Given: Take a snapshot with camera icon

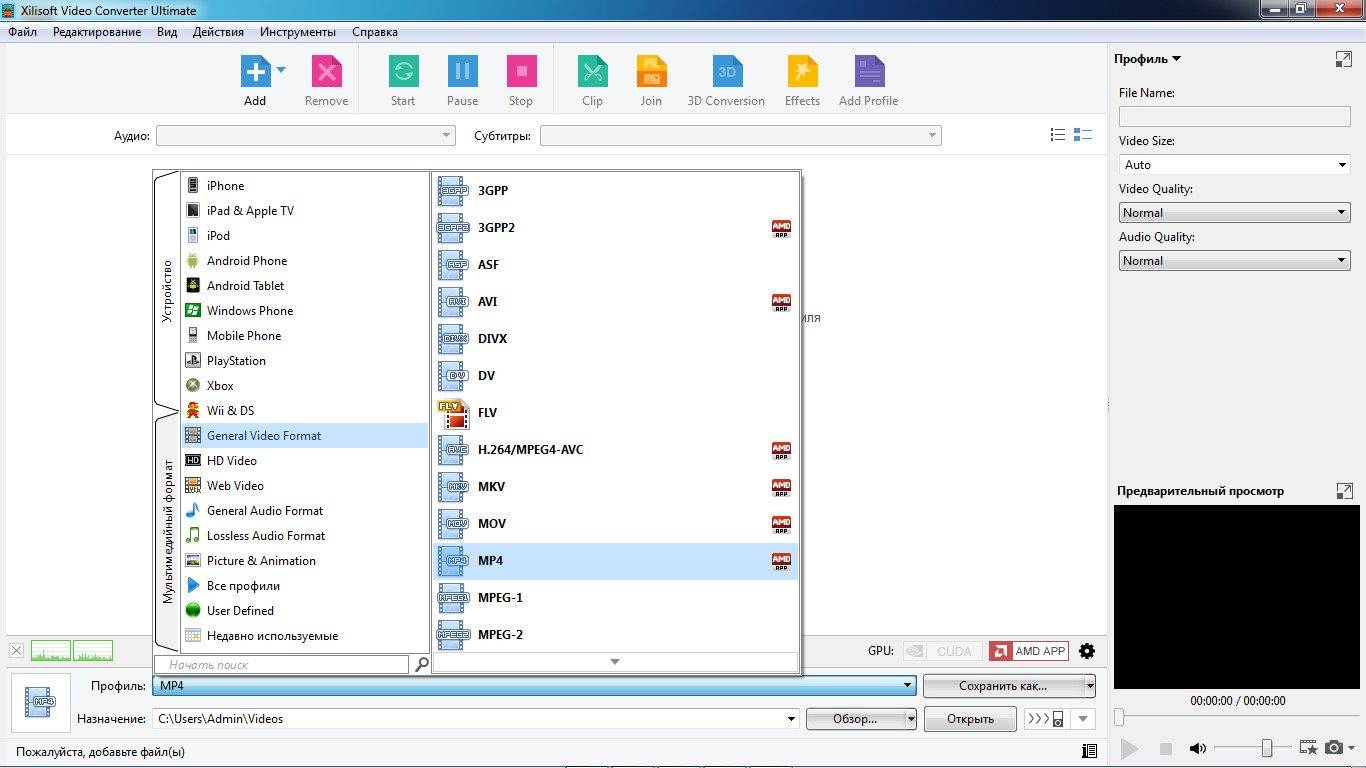Looking at the screenshot, I should pos(1334,748).
